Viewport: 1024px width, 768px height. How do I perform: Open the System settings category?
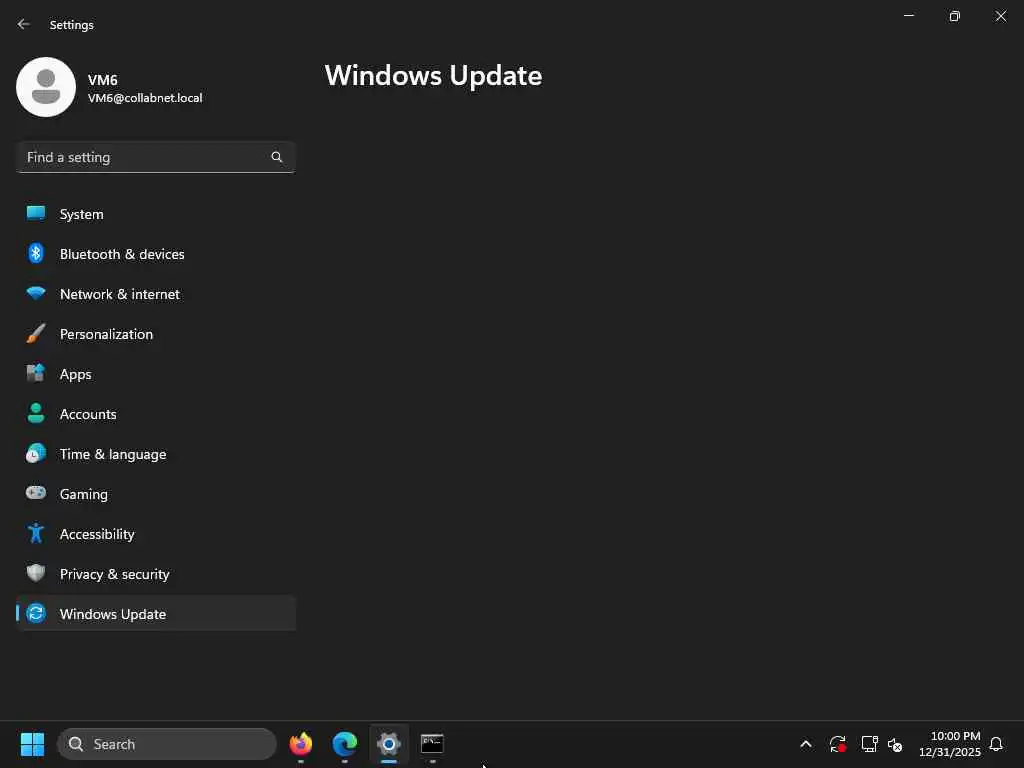point(156,214)
